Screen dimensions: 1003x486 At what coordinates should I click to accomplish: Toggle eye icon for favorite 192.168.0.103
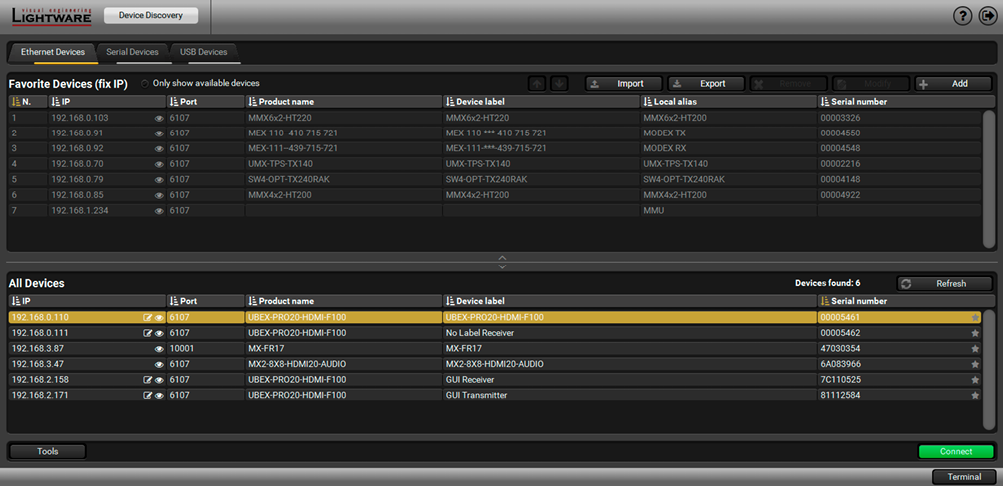(159, 118)
